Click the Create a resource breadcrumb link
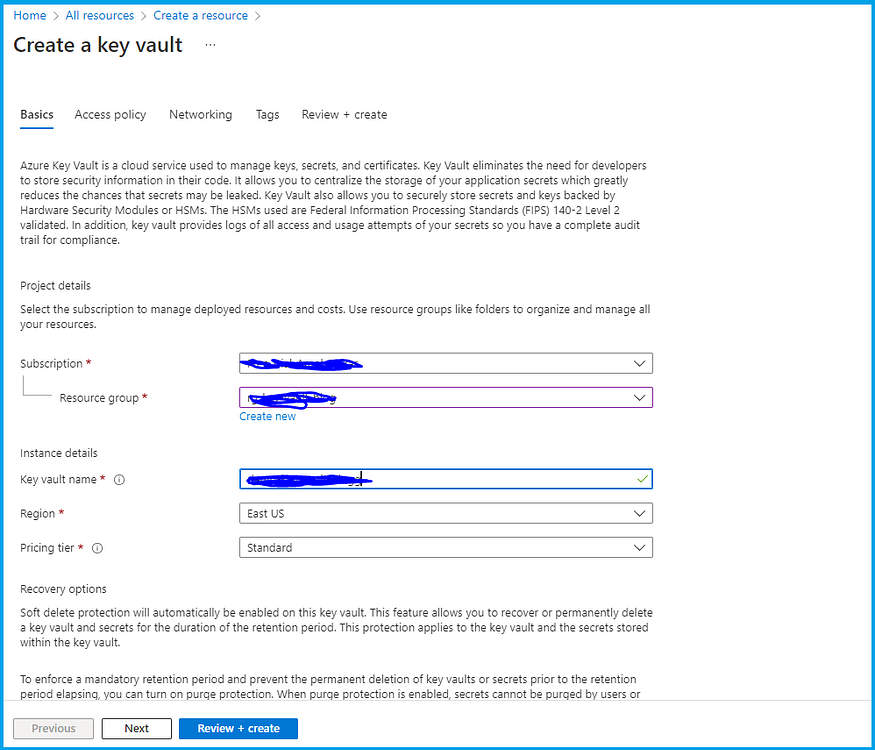The height and width of the screenshot is (750, 875). (201, 16)
